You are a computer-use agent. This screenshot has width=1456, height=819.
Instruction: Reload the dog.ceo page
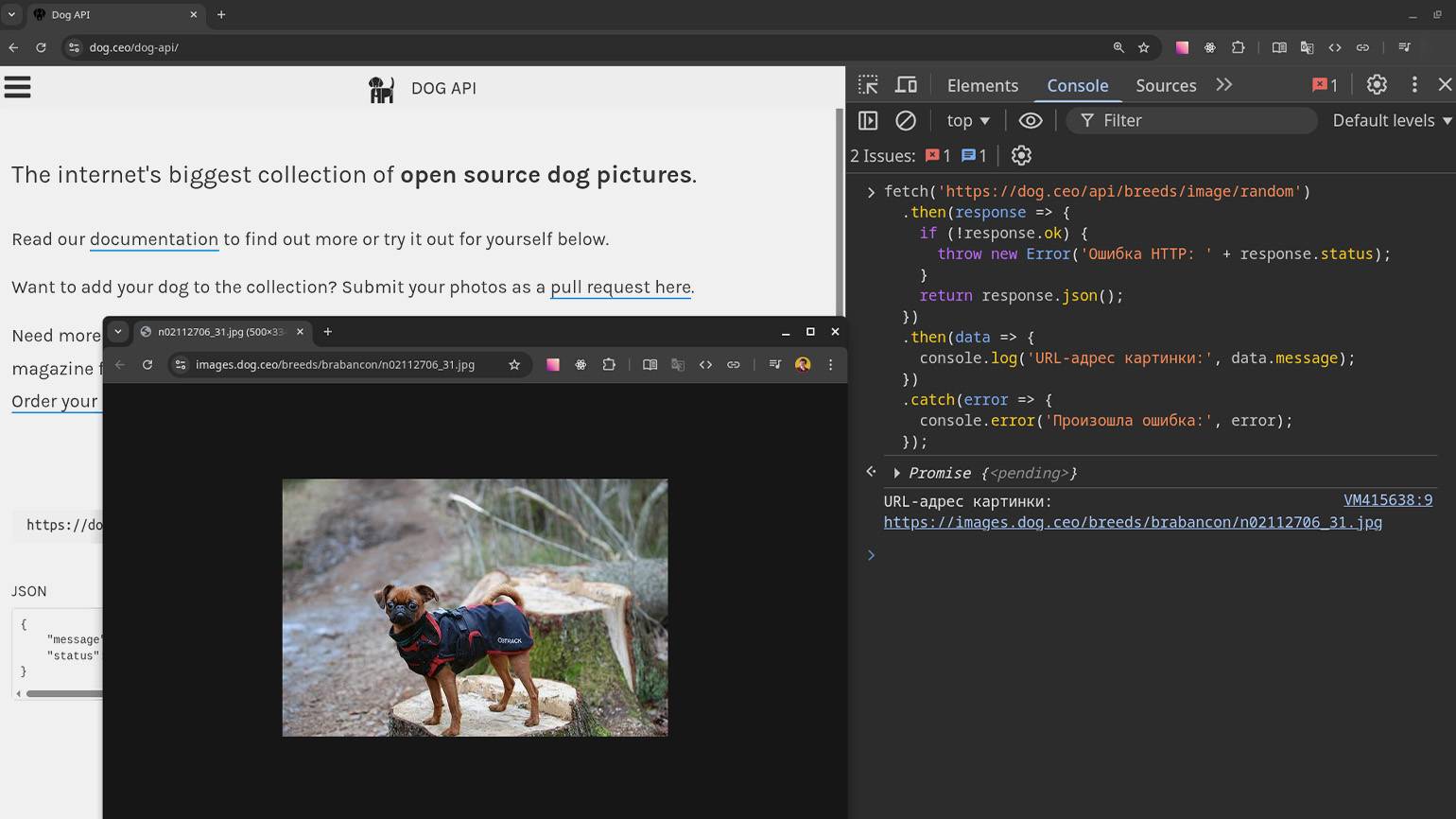pyautogui.click(x=41, y=47)
